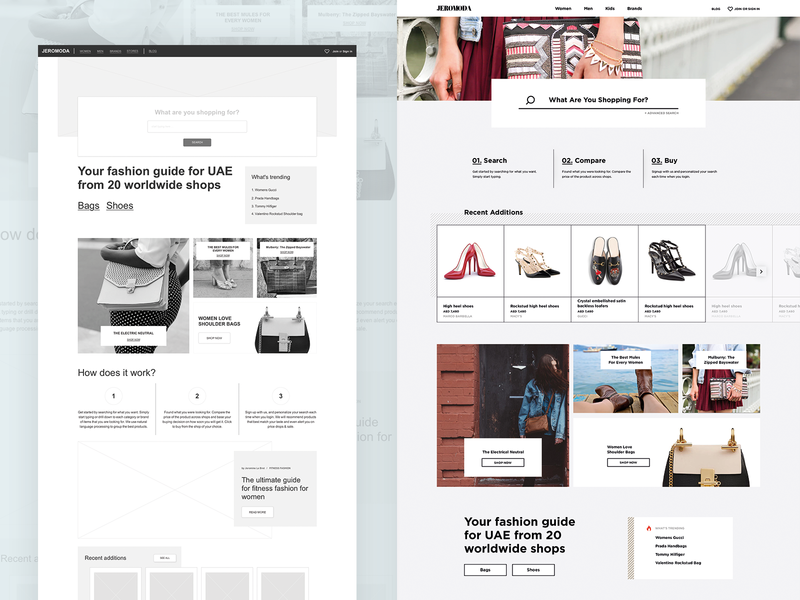
Task: Click heart icon in dark wireframe navbar
Action: [326, 50]
